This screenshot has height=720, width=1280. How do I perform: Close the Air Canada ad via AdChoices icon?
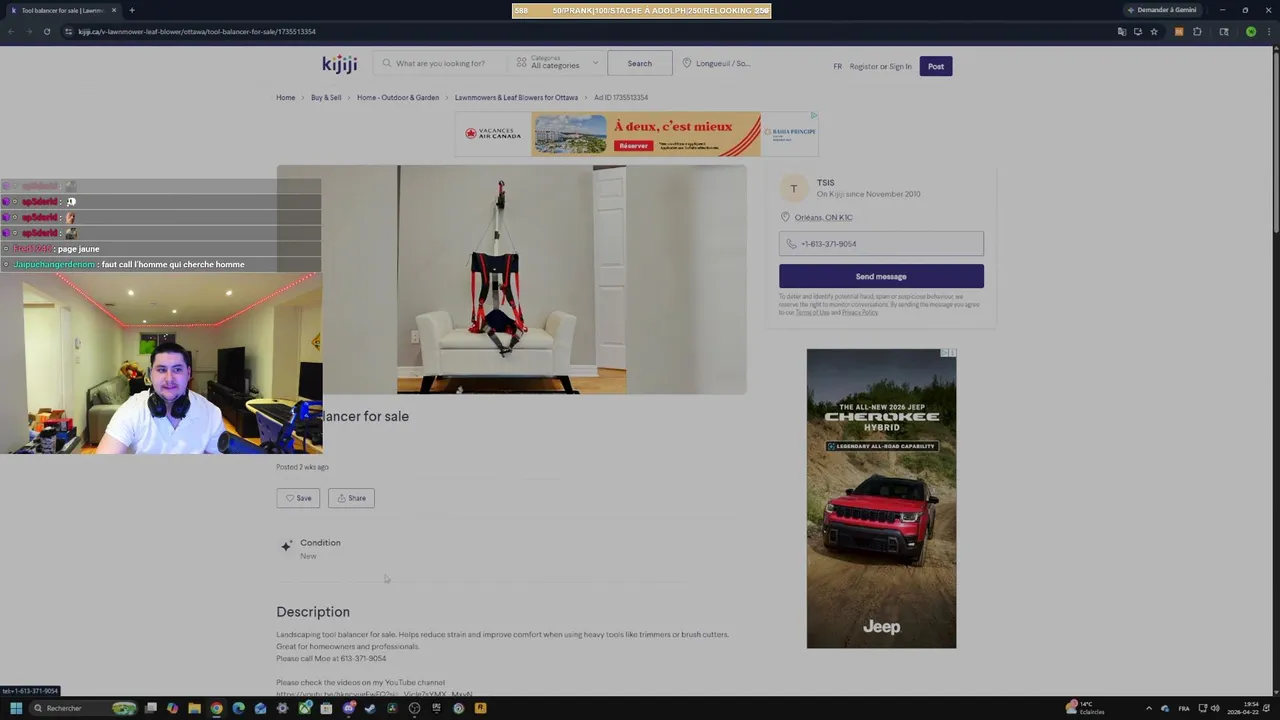point(814,116)
